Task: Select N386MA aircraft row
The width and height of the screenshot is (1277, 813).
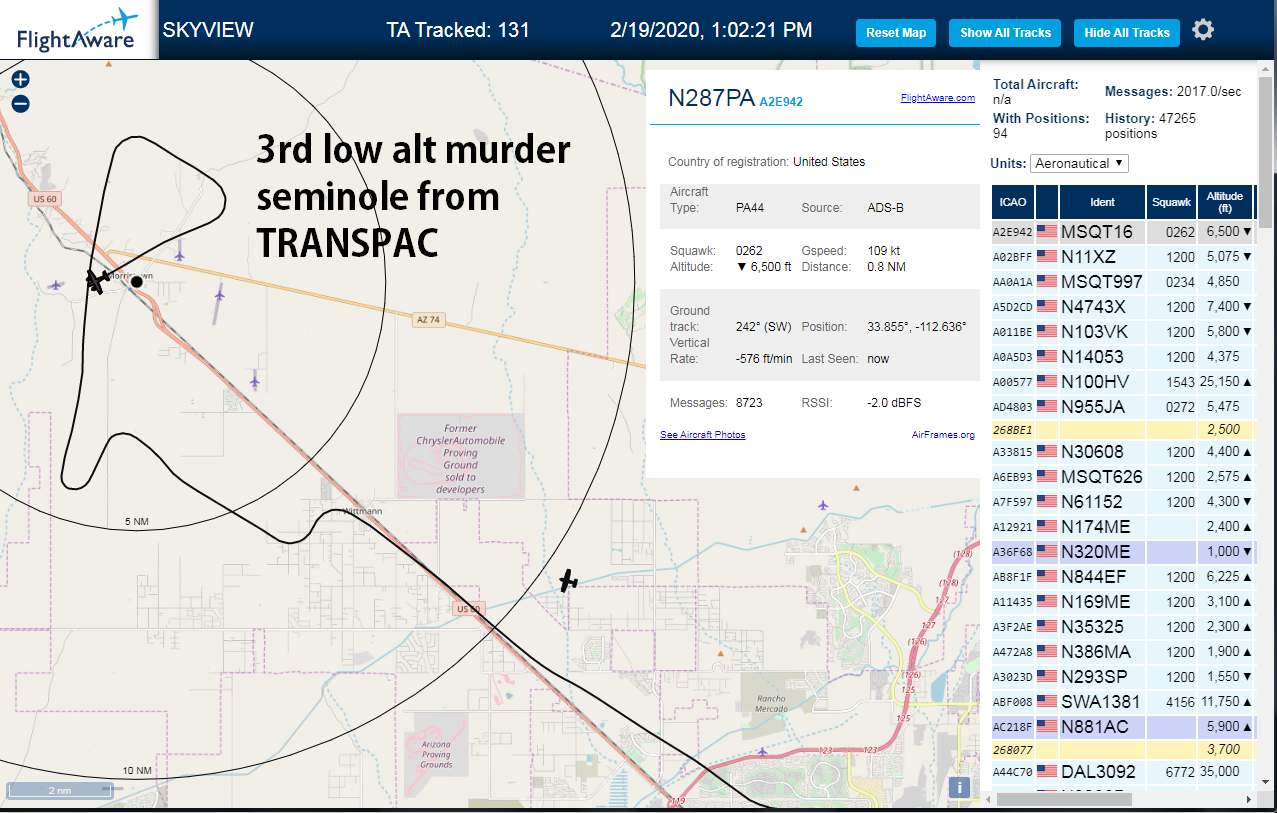Action: [1122, 652]
